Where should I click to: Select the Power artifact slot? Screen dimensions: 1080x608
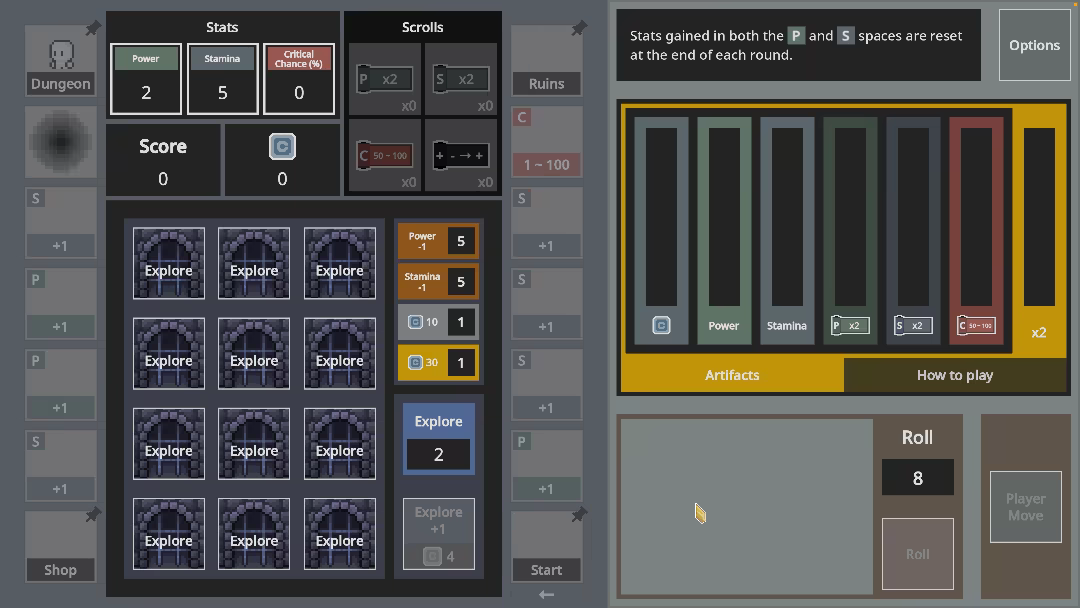tap(724, 231)
